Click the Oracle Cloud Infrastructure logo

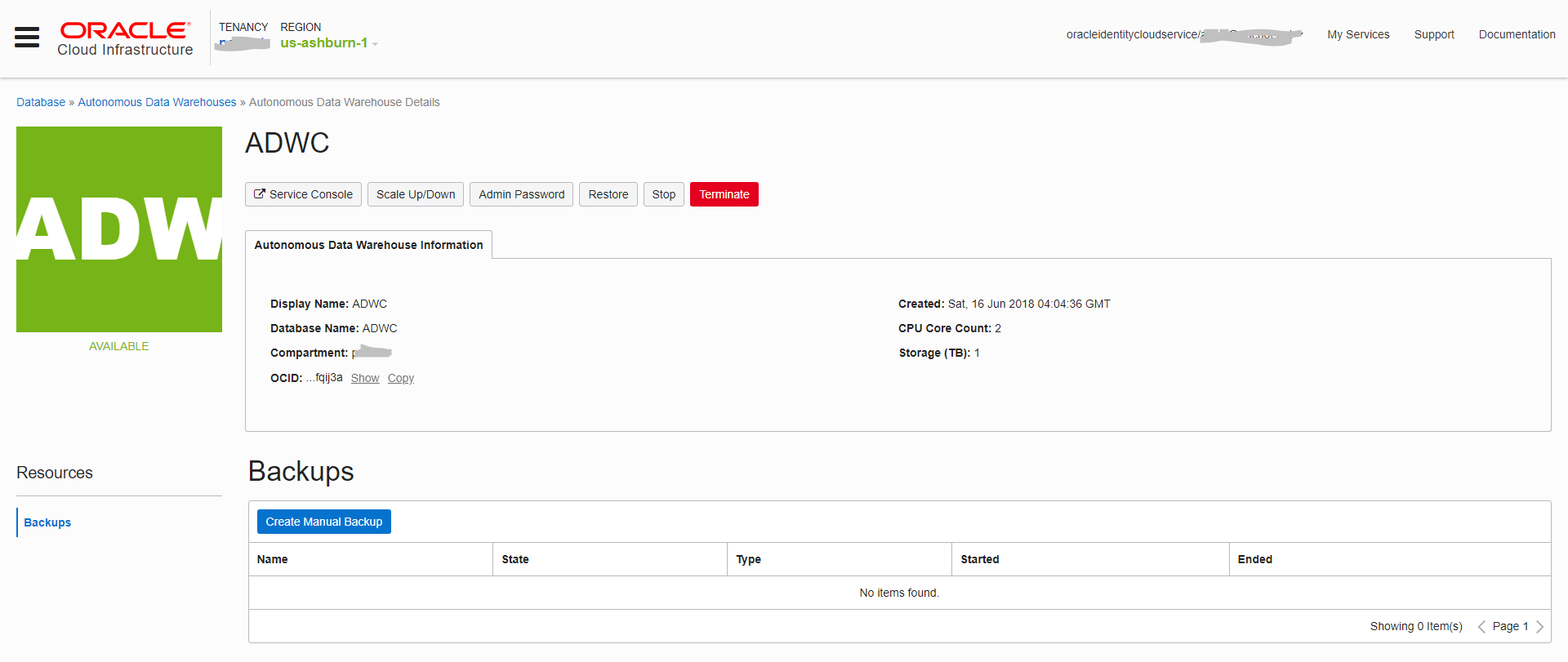tap(125, 39)
